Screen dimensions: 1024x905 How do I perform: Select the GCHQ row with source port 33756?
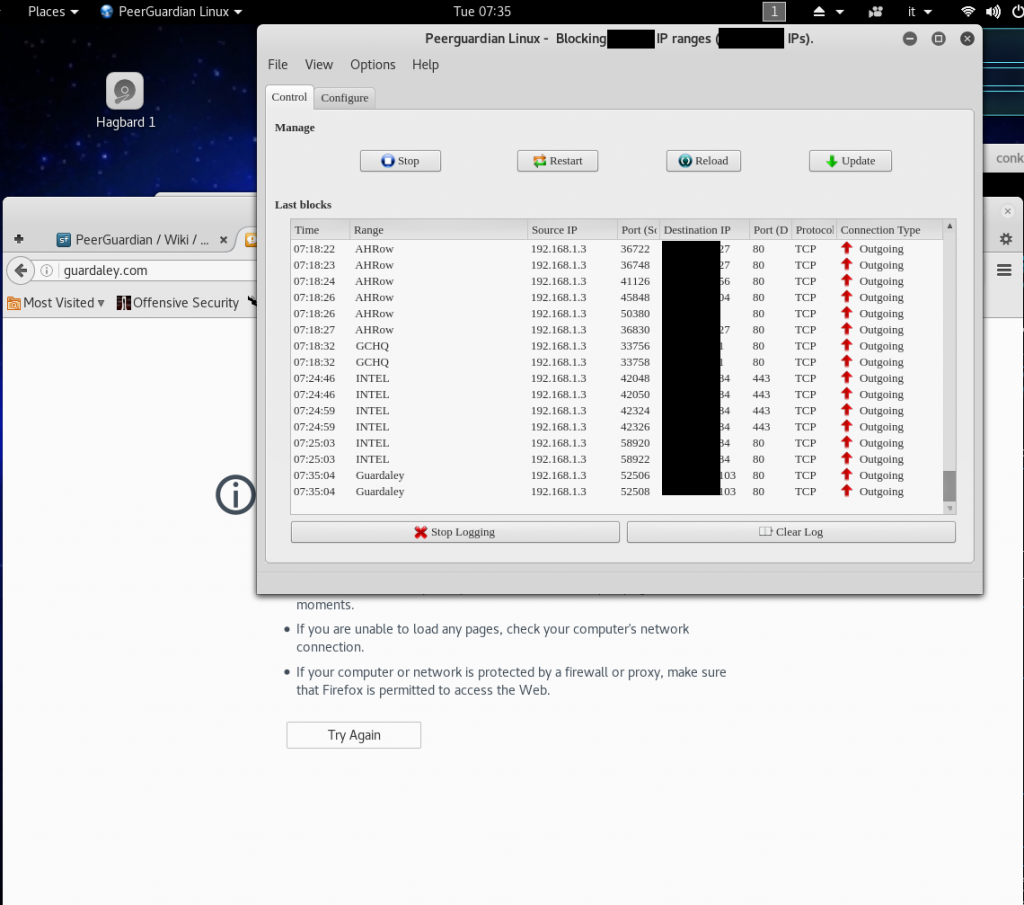tap(616, 346)
